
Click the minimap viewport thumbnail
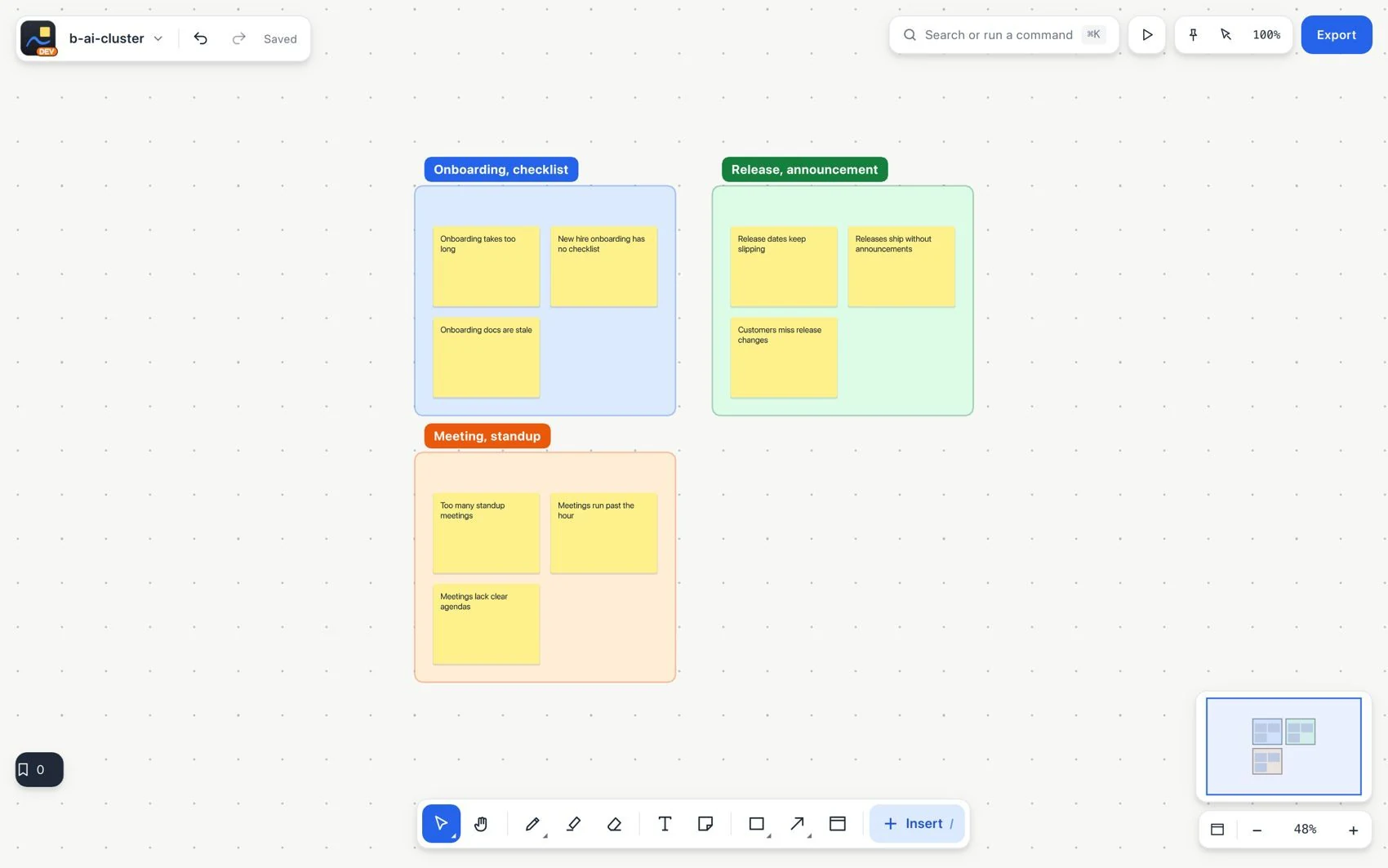click(x=1283, y=746)
